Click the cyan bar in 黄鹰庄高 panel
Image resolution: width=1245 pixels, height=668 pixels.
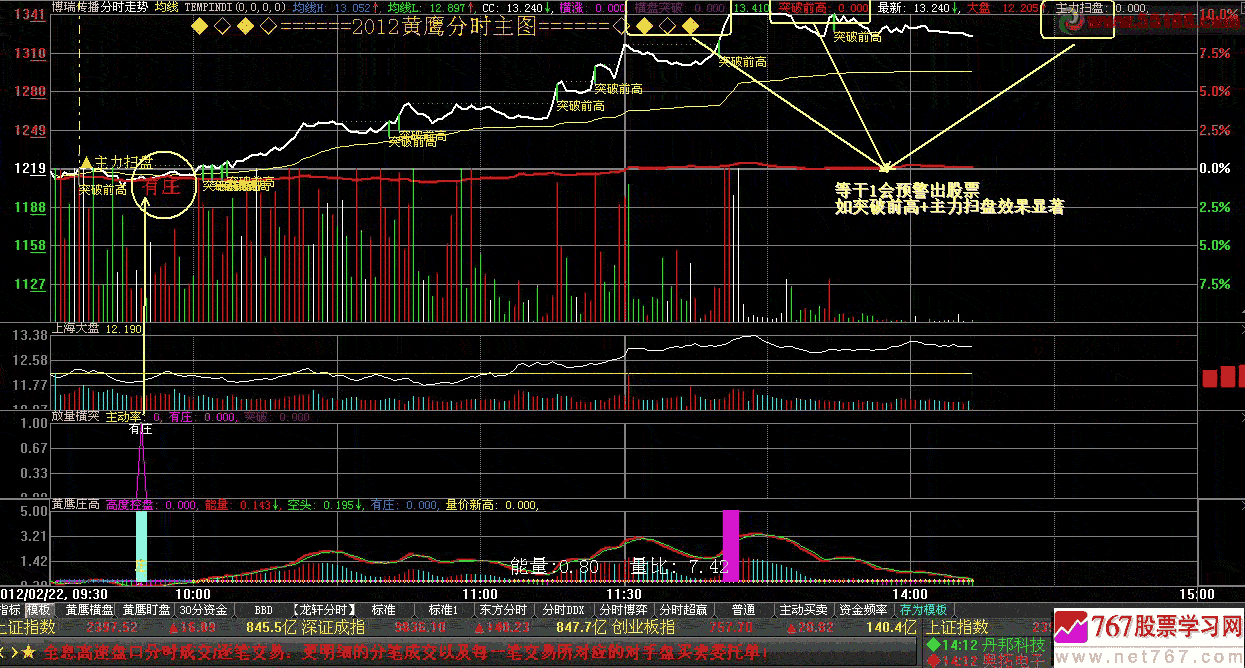141,545
